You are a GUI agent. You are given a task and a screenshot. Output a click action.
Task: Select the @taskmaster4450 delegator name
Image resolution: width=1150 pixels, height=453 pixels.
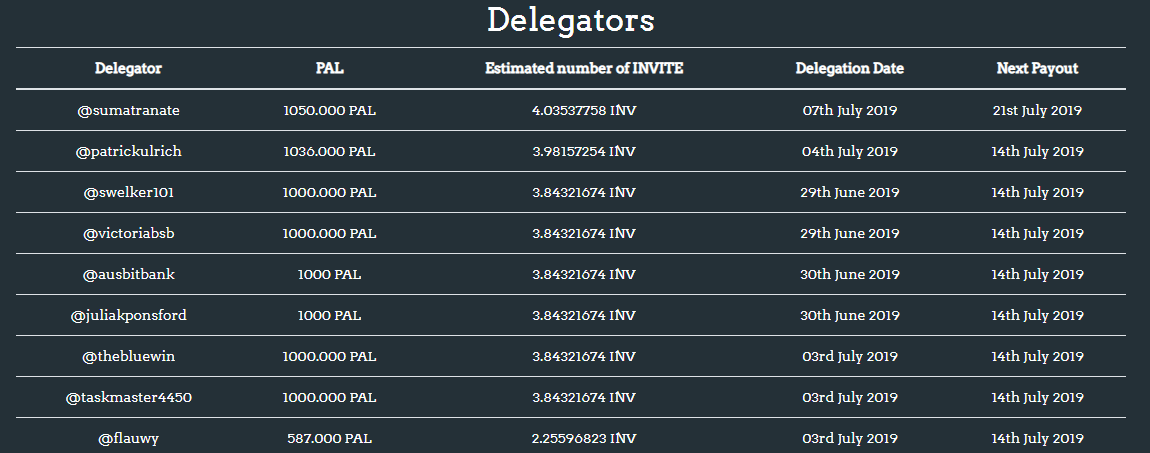128,398
